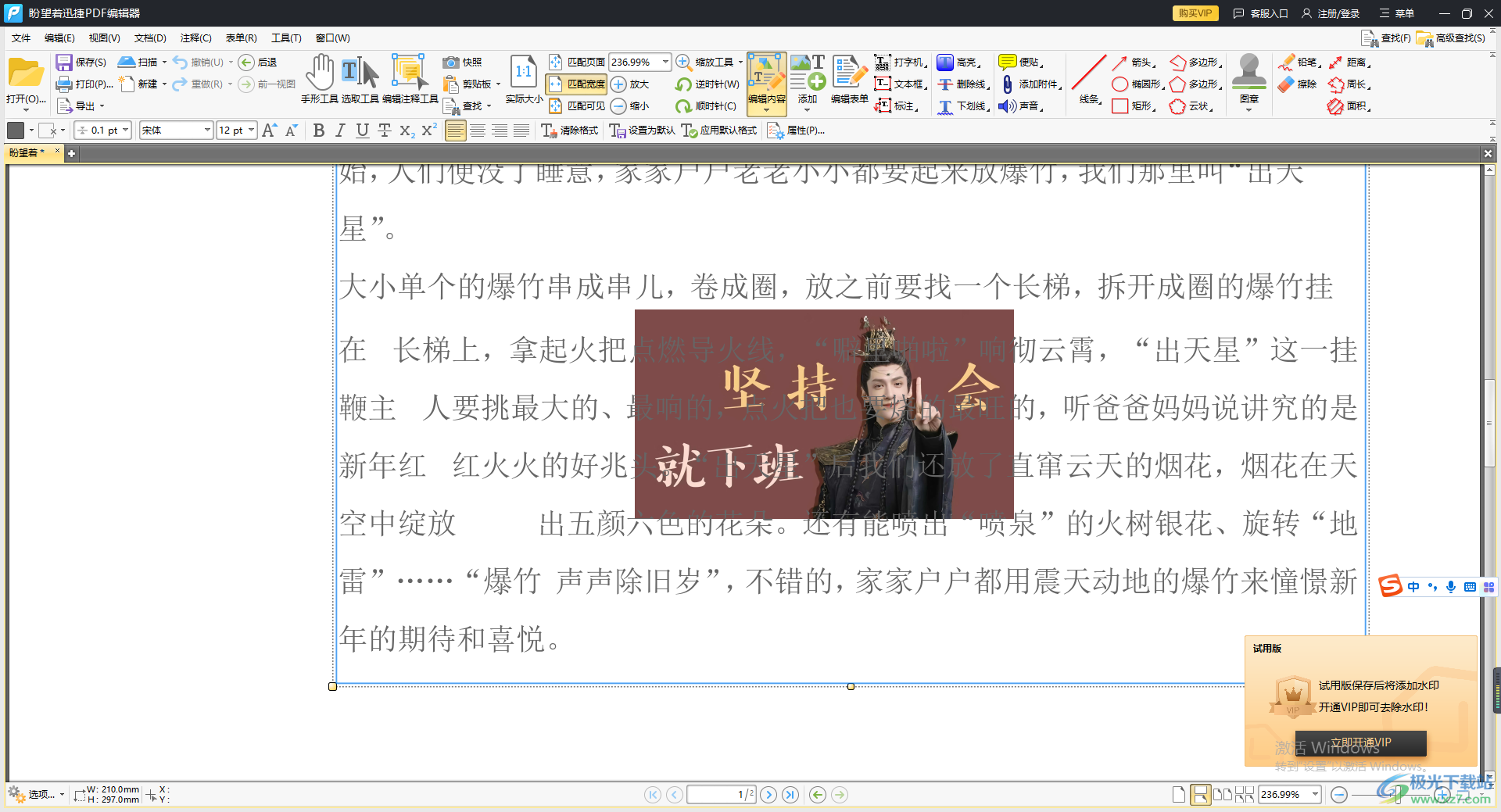
Task: Expand the Stamp (图章) dropdown
Action: (x=1248, y=109)
